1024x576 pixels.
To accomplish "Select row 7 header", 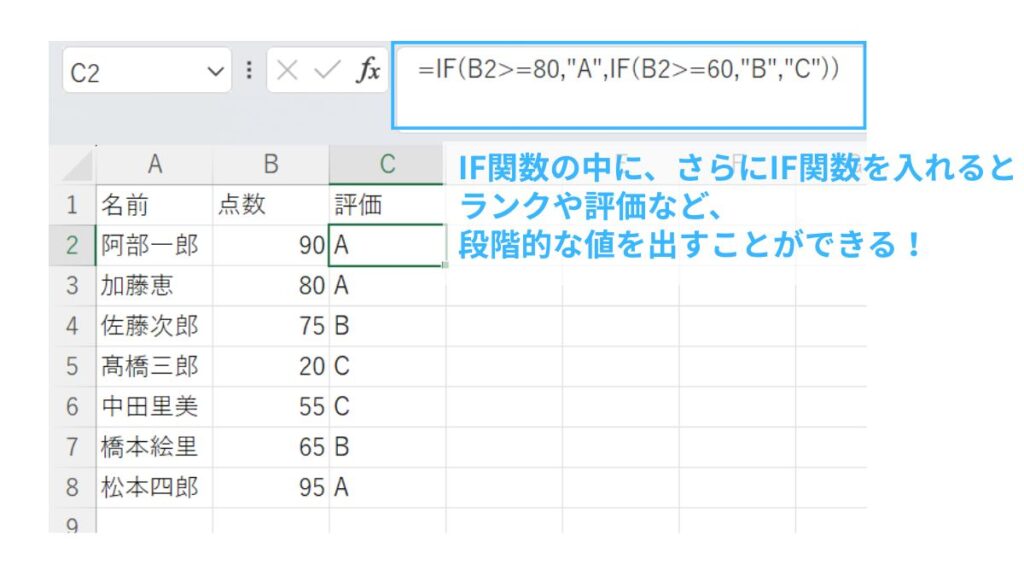I will point(72,447).
